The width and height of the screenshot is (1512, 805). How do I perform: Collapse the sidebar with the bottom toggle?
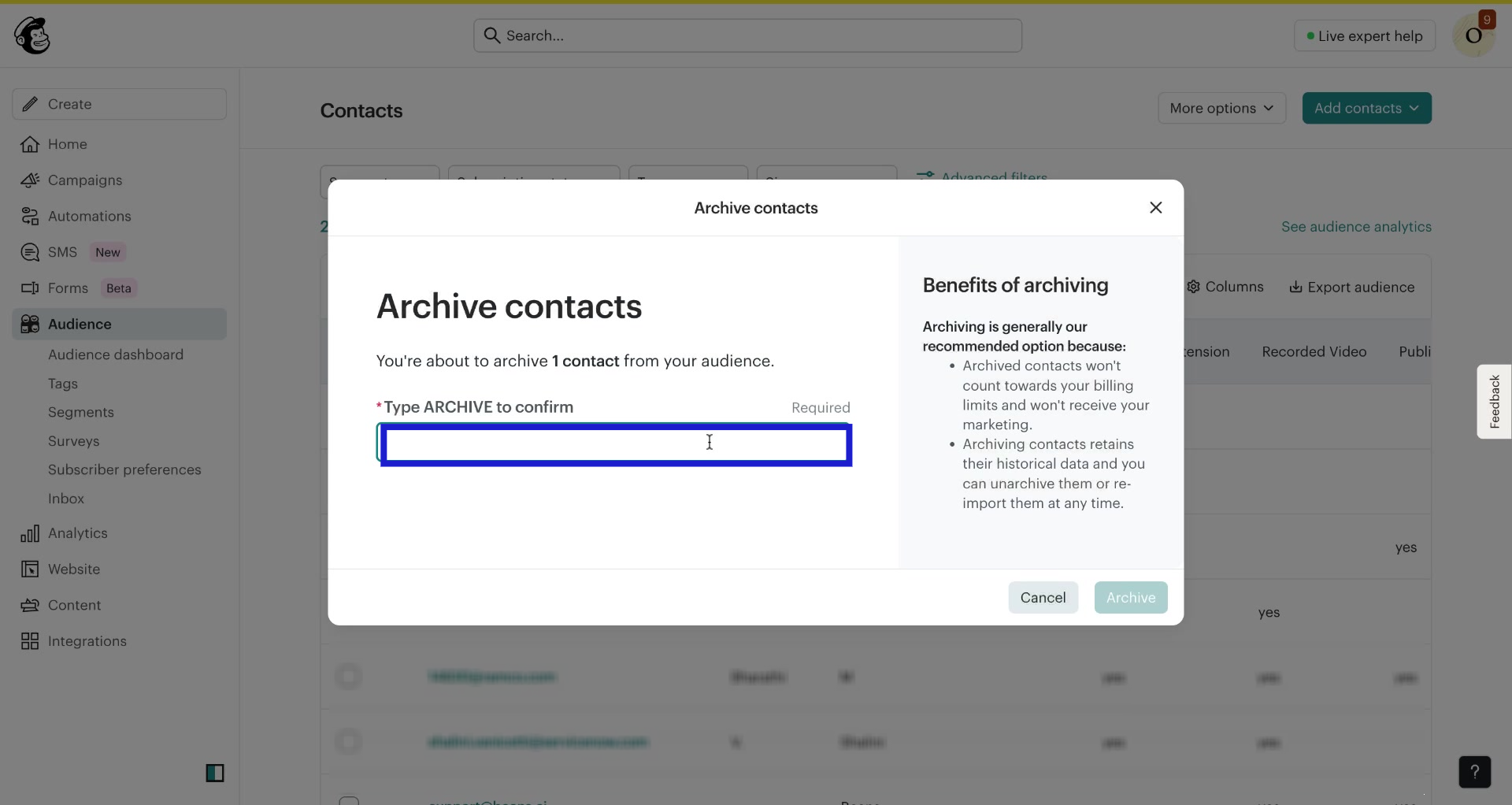pos(215,773)
